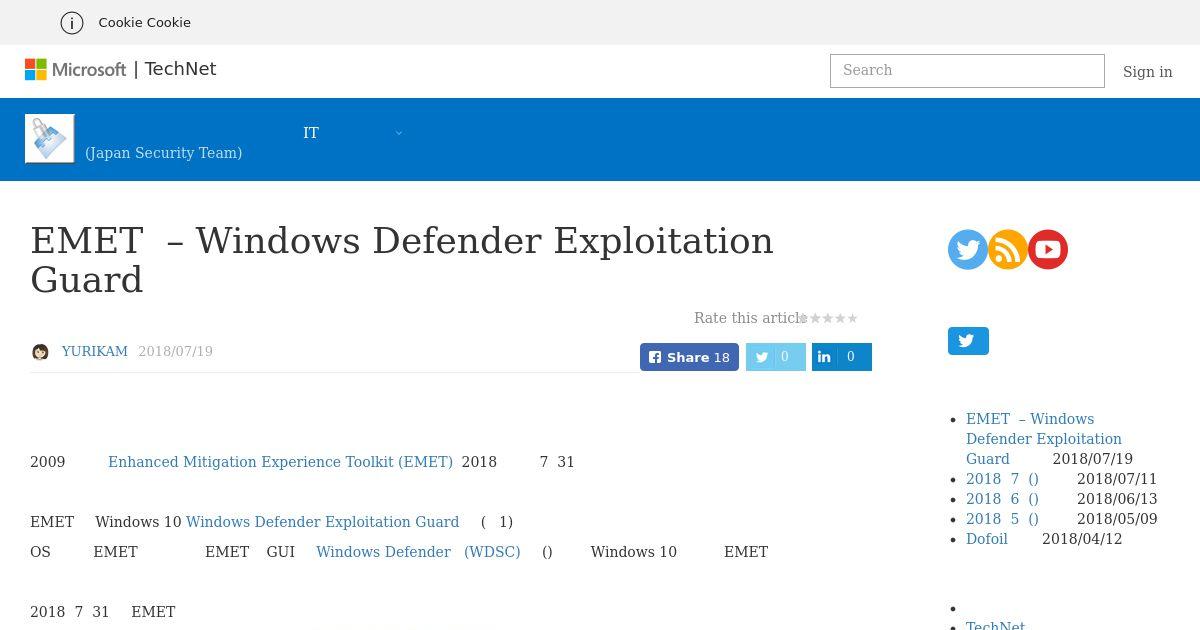Open sidebar post dated 2018/06/13
This screenshot has height=630, width=1200.
click(1002, 499)
